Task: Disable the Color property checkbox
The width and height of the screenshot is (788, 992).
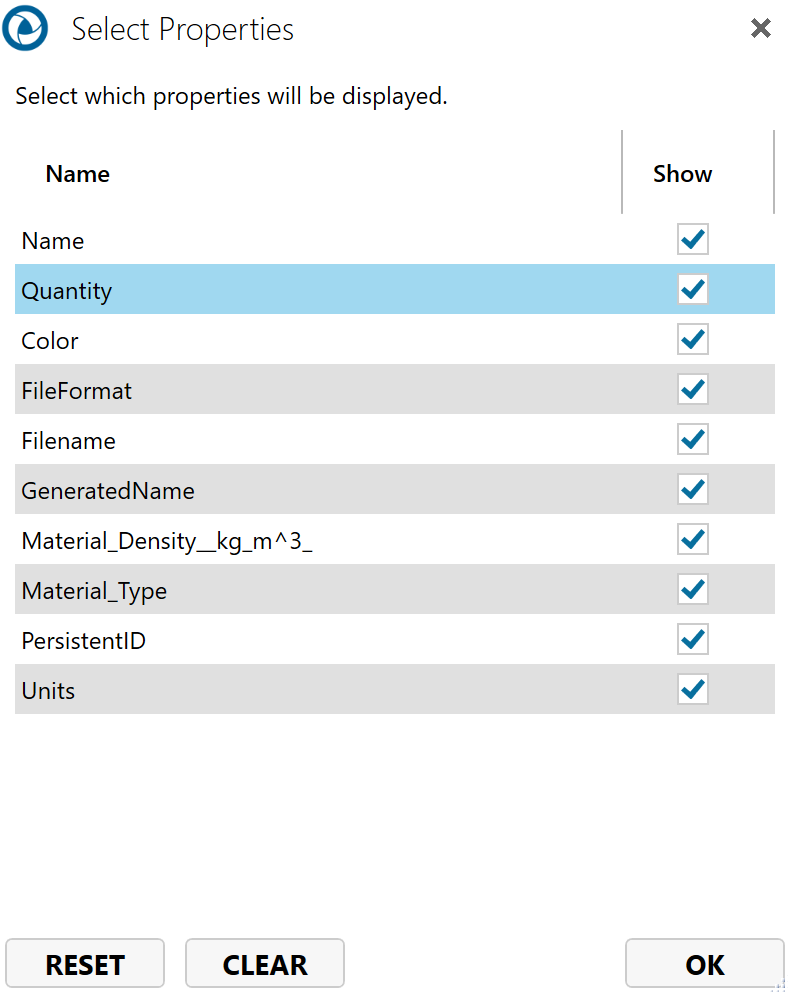Action: pyautogui.click(x=693, y=340)
